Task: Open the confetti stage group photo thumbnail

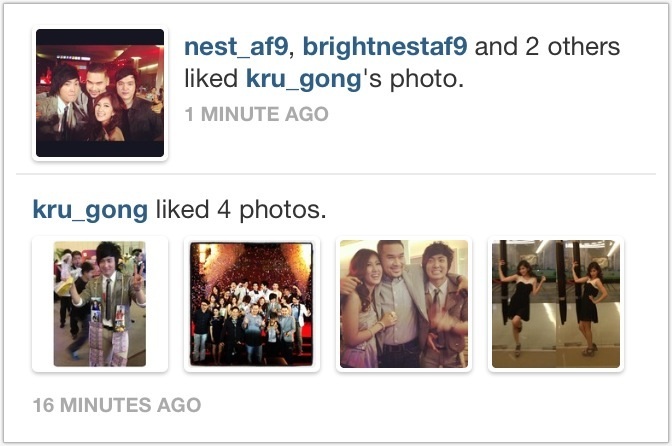Action: tap(252, 304)
